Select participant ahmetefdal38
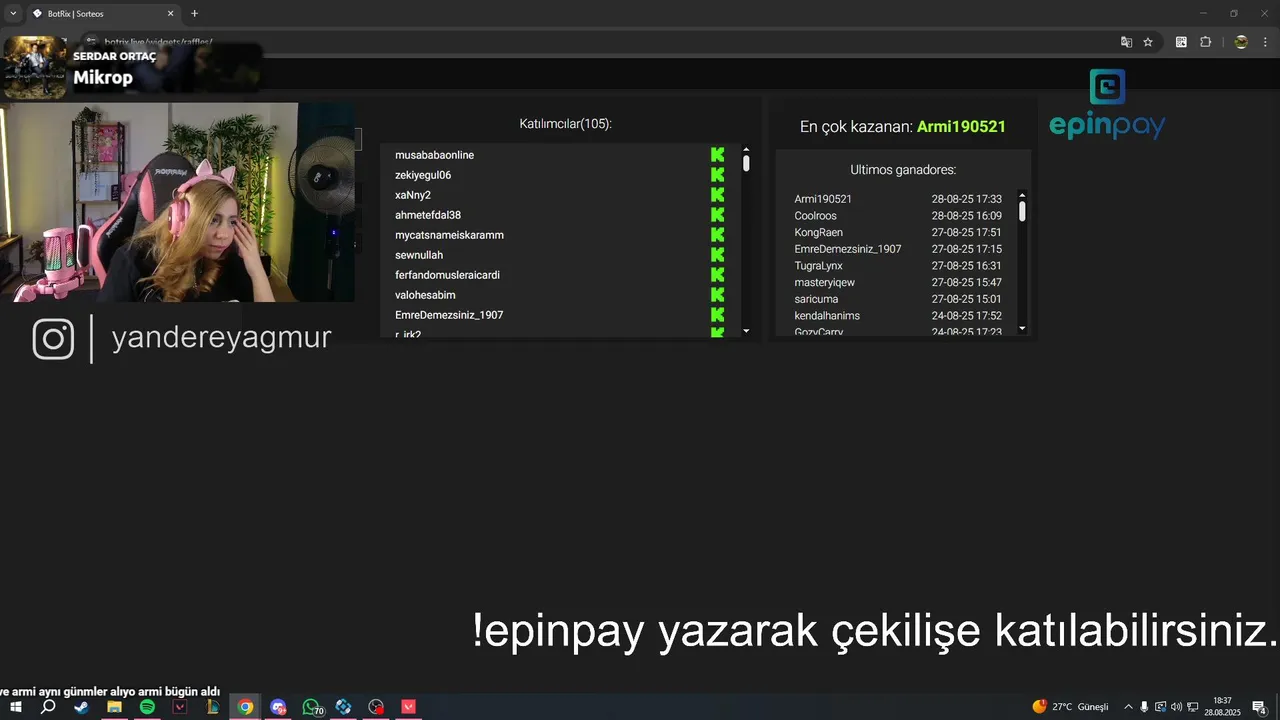 click(428, 215)
